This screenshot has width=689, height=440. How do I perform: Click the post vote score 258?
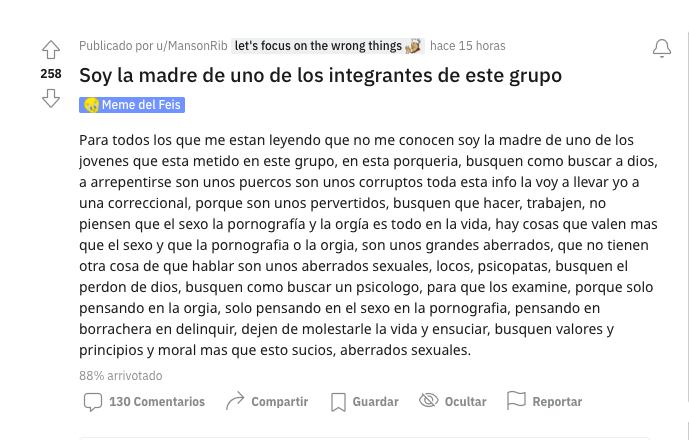point(51,74)
